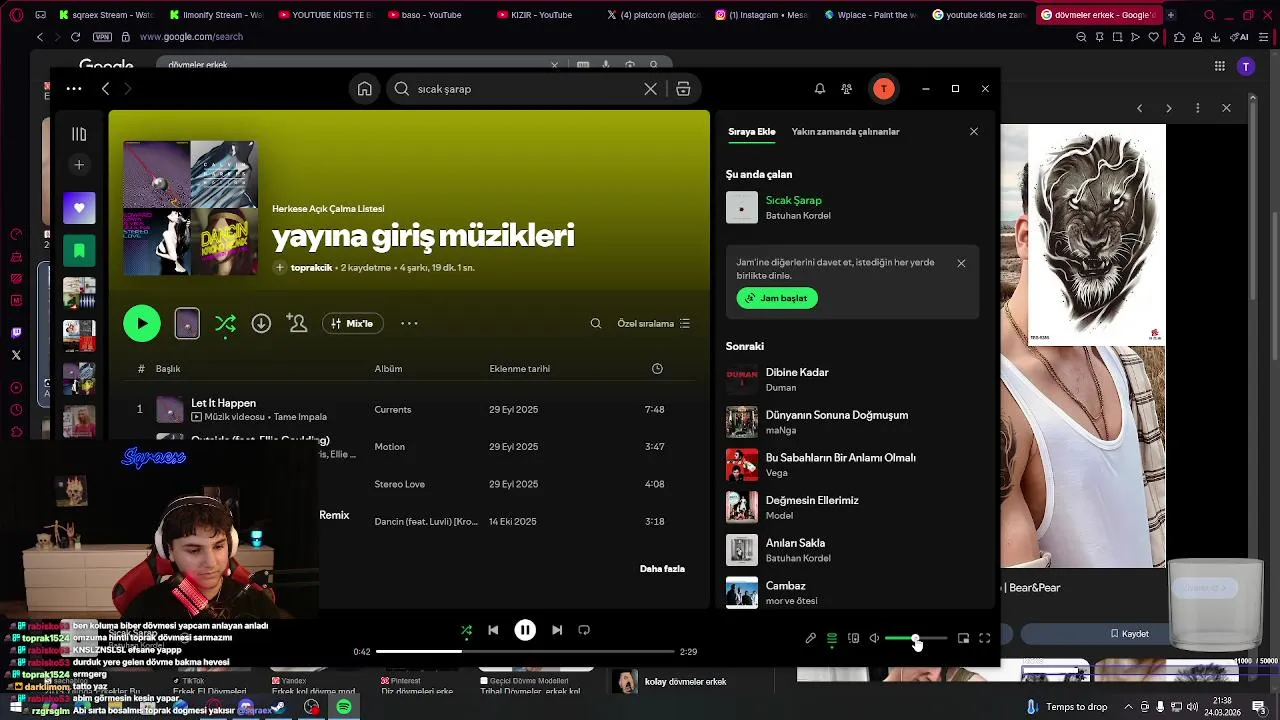Open the Spotify miniplayer
Image resolution: width=1280 pixels, height=720 pixels.
(x=964, y=638)
